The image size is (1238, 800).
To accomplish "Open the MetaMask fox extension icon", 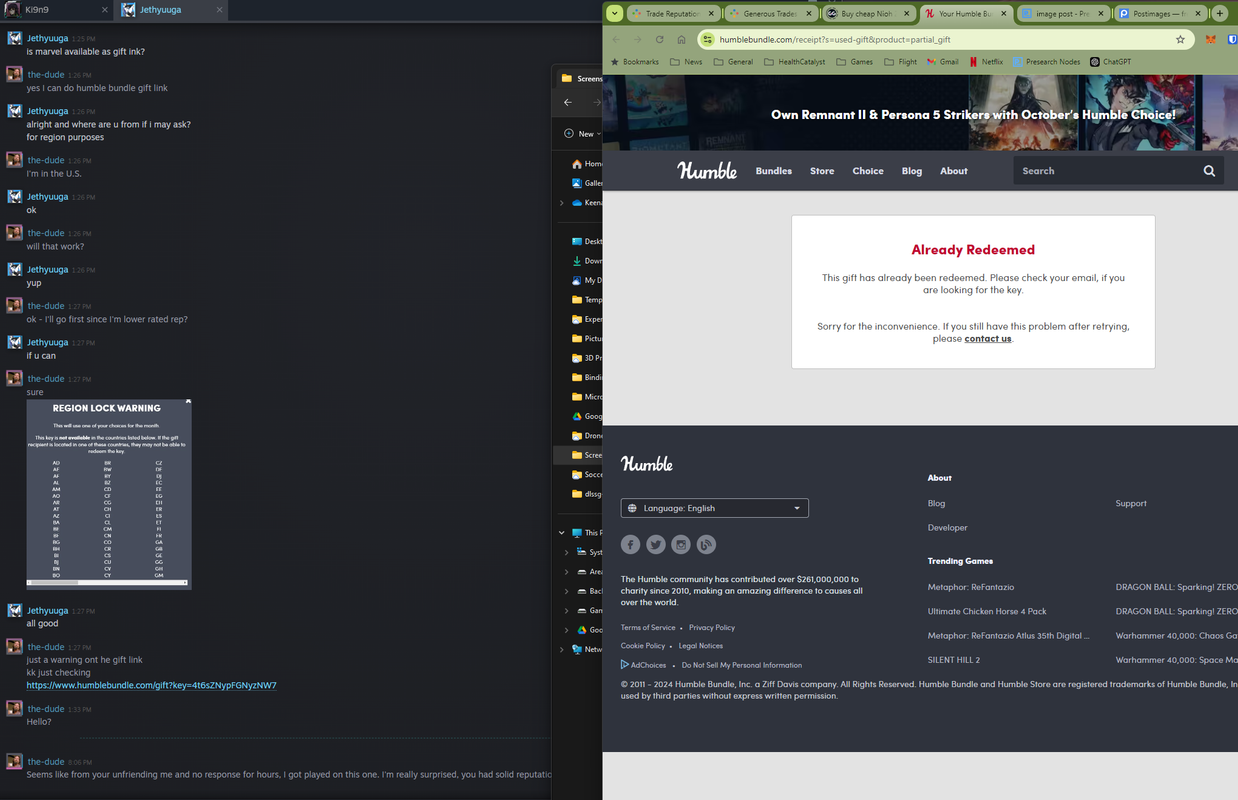I will [1210, 40].
